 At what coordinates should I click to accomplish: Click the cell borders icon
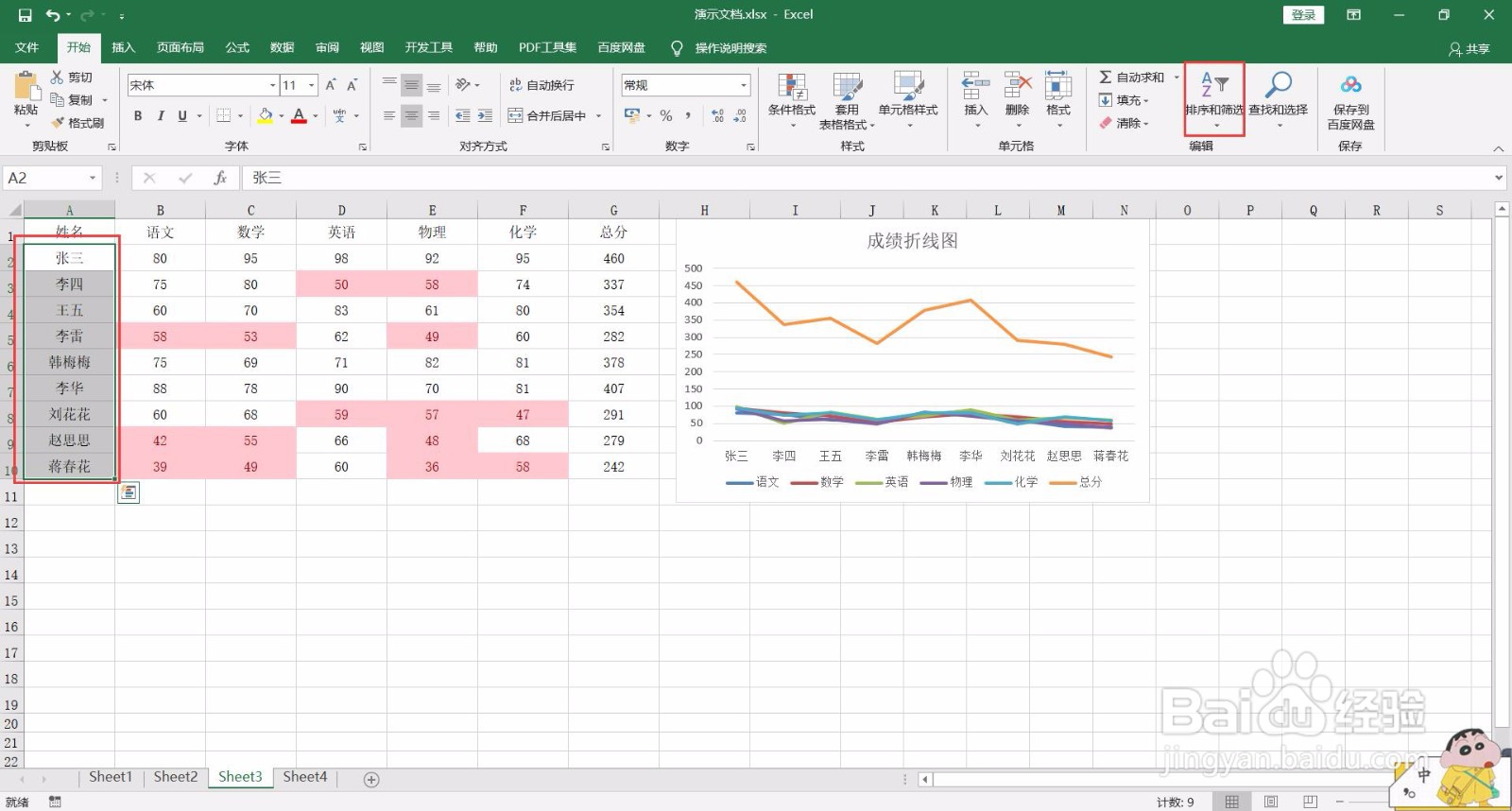click(x=224, y=115)
